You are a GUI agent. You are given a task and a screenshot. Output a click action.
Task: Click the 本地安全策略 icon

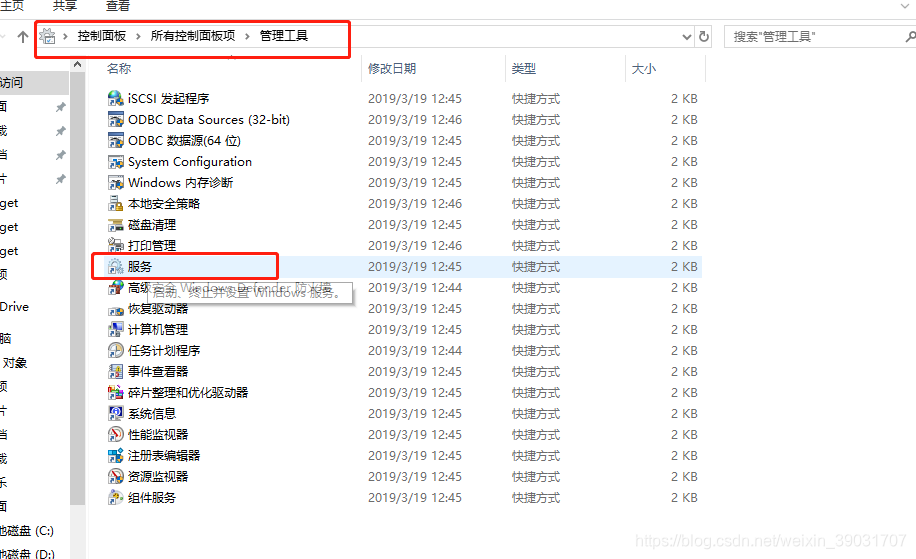pyautogui.click(x=116, y=203)
